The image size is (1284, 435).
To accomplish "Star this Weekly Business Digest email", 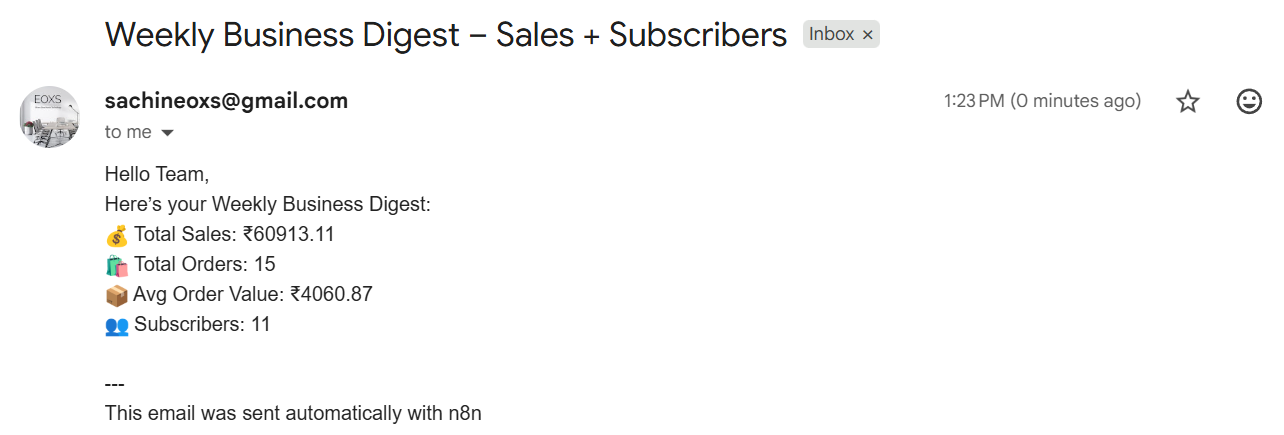I will (x=1187, y=101).
